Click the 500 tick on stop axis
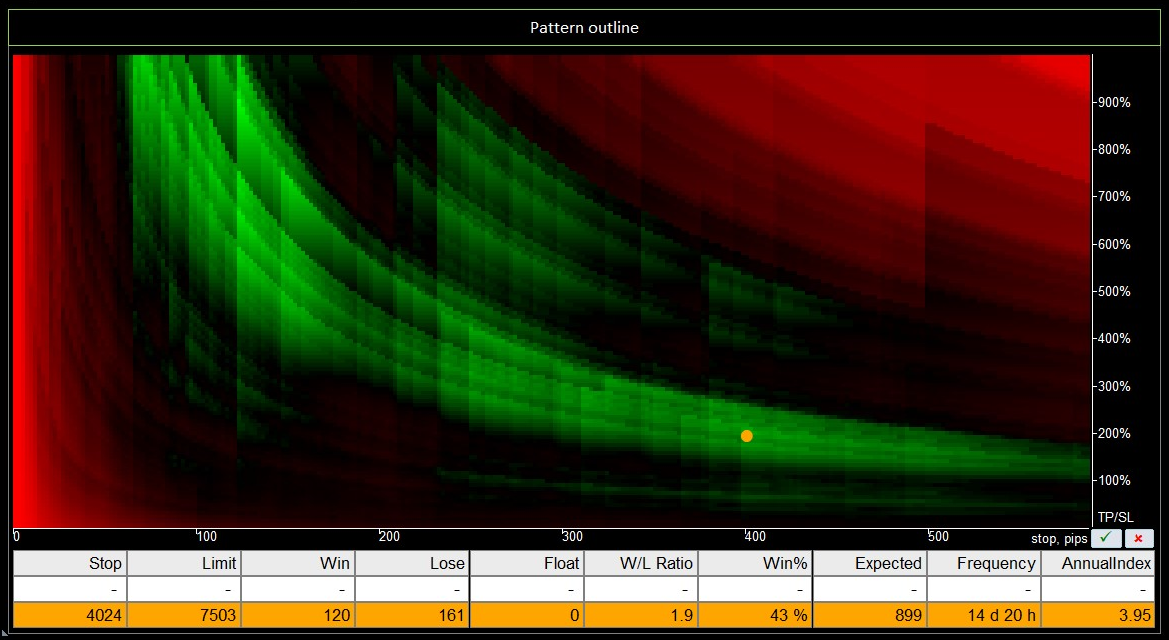This screenshot has height=640, width=1169. click(938, 536)
